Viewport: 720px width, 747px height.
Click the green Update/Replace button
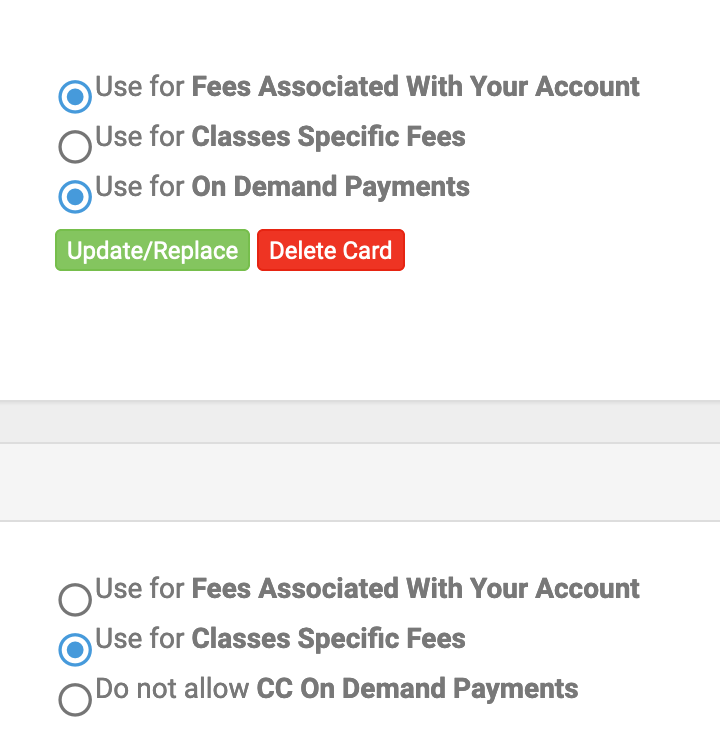click(x=152, y=250)
